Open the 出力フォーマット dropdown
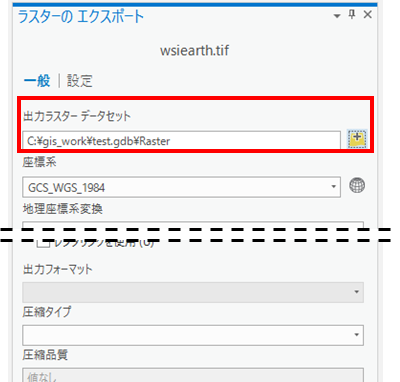The image size is (400, 382). (x=193, y=292)
